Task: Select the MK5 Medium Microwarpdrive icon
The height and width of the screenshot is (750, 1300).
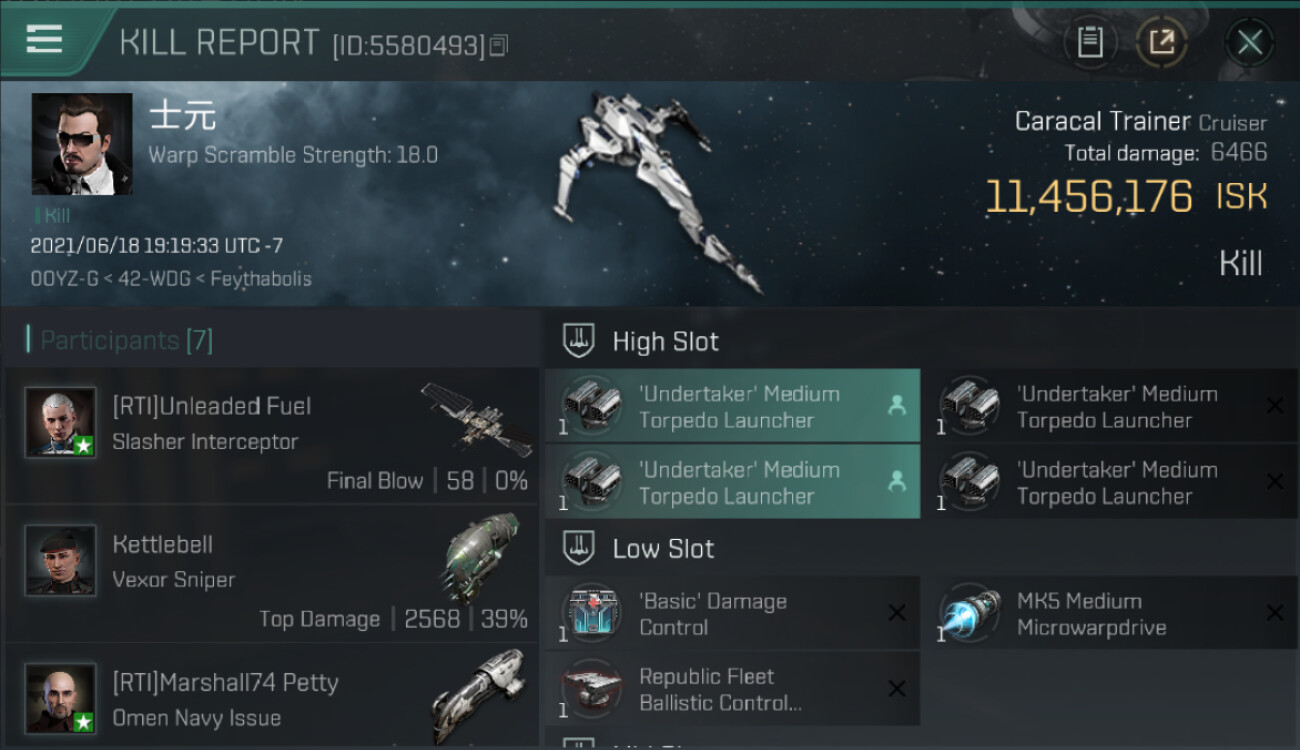Action: click(x=970, y=613)
